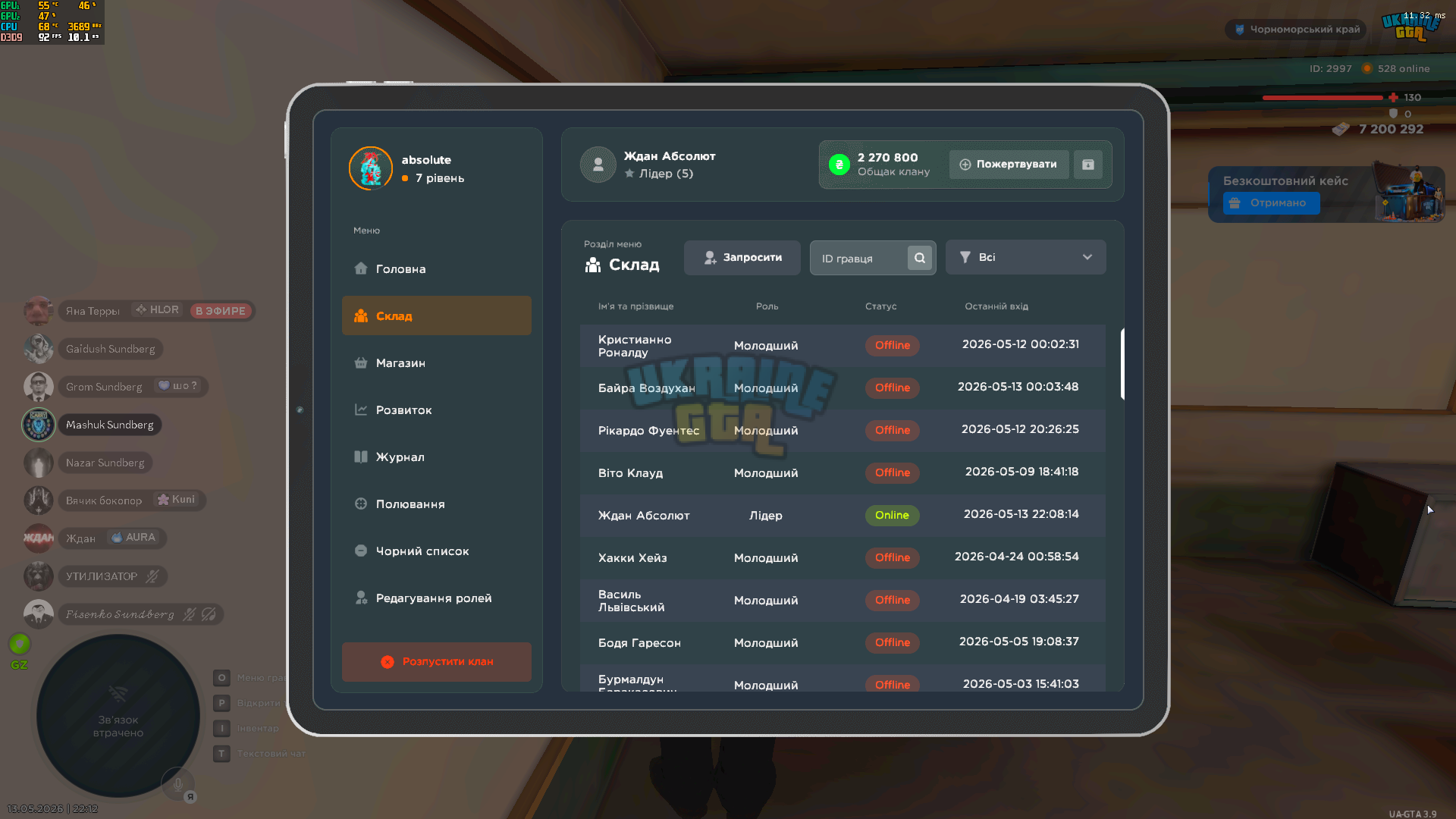Click the clan balance 2 270 800
Screen dimensions: 1456x819
point(887,158)
